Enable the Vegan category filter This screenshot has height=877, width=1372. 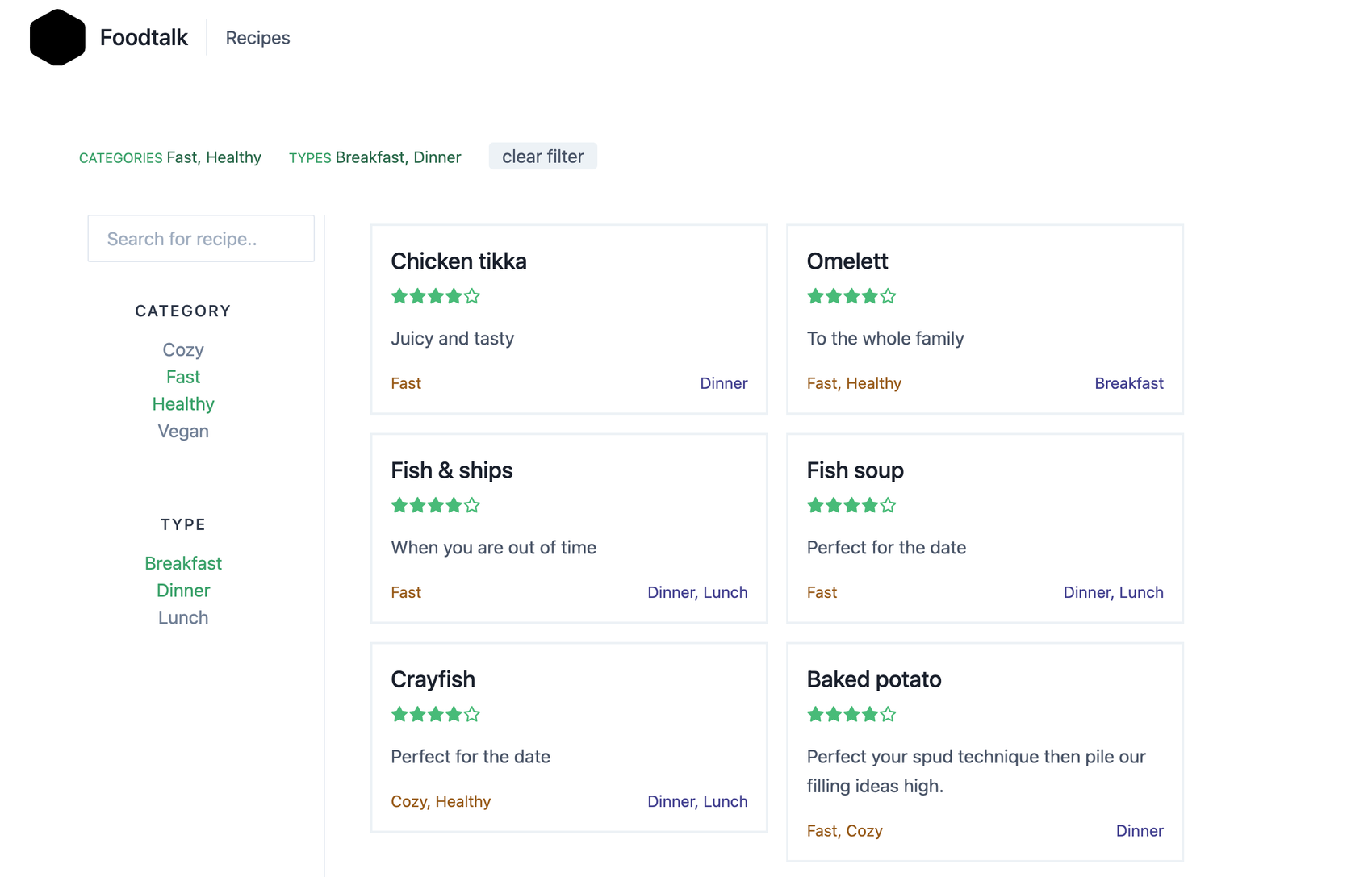pos(183,431)
